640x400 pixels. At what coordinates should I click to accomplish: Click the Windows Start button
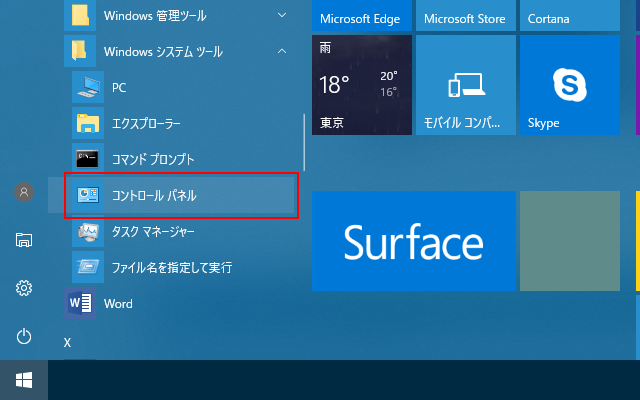point(24,380)
